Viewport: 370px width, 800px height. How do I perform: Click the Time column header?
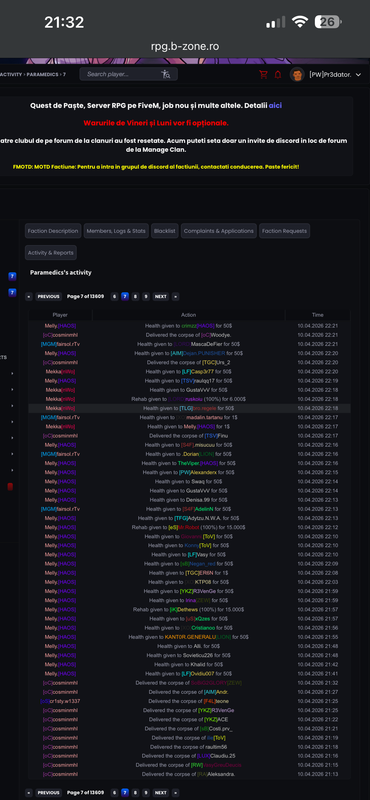coord(317,315)
